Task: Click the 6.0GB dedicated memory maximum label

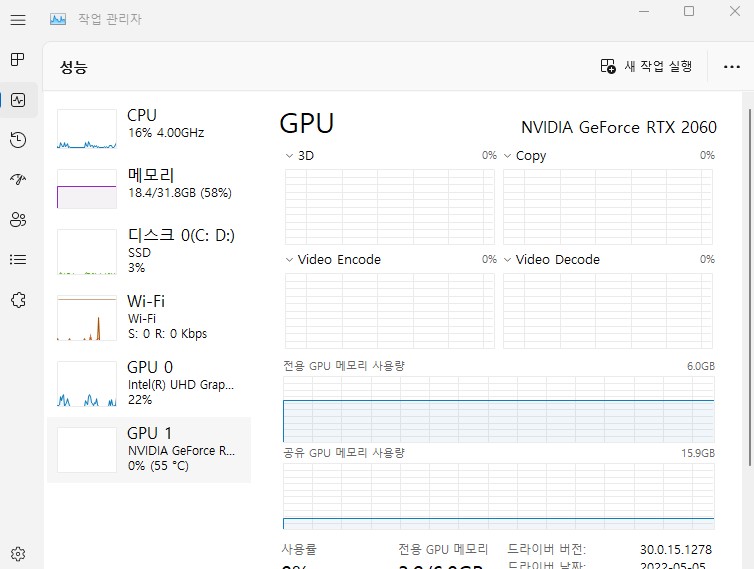Action: point(701,366)
